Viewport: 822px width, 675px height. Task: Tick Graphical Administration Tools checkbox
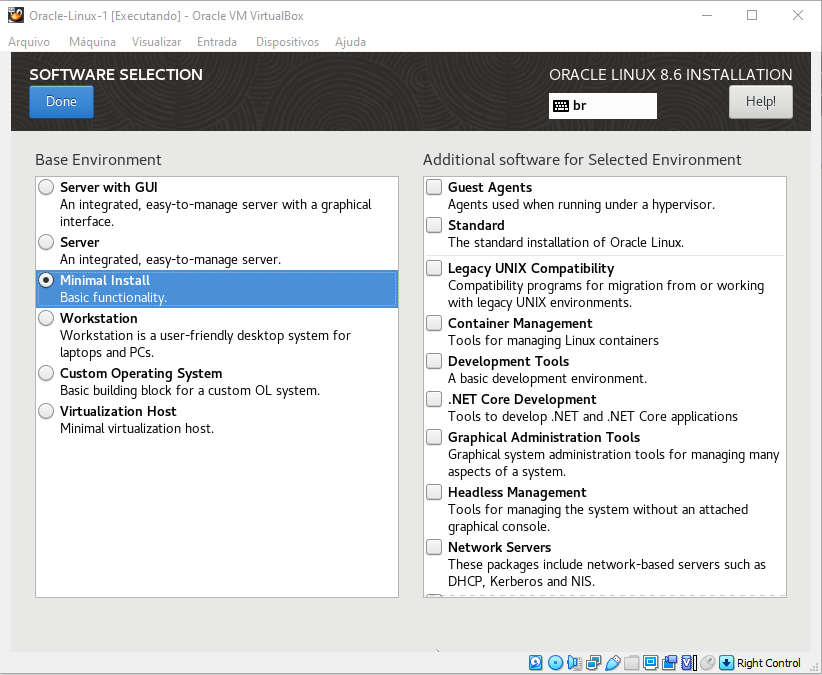(434, 437)
